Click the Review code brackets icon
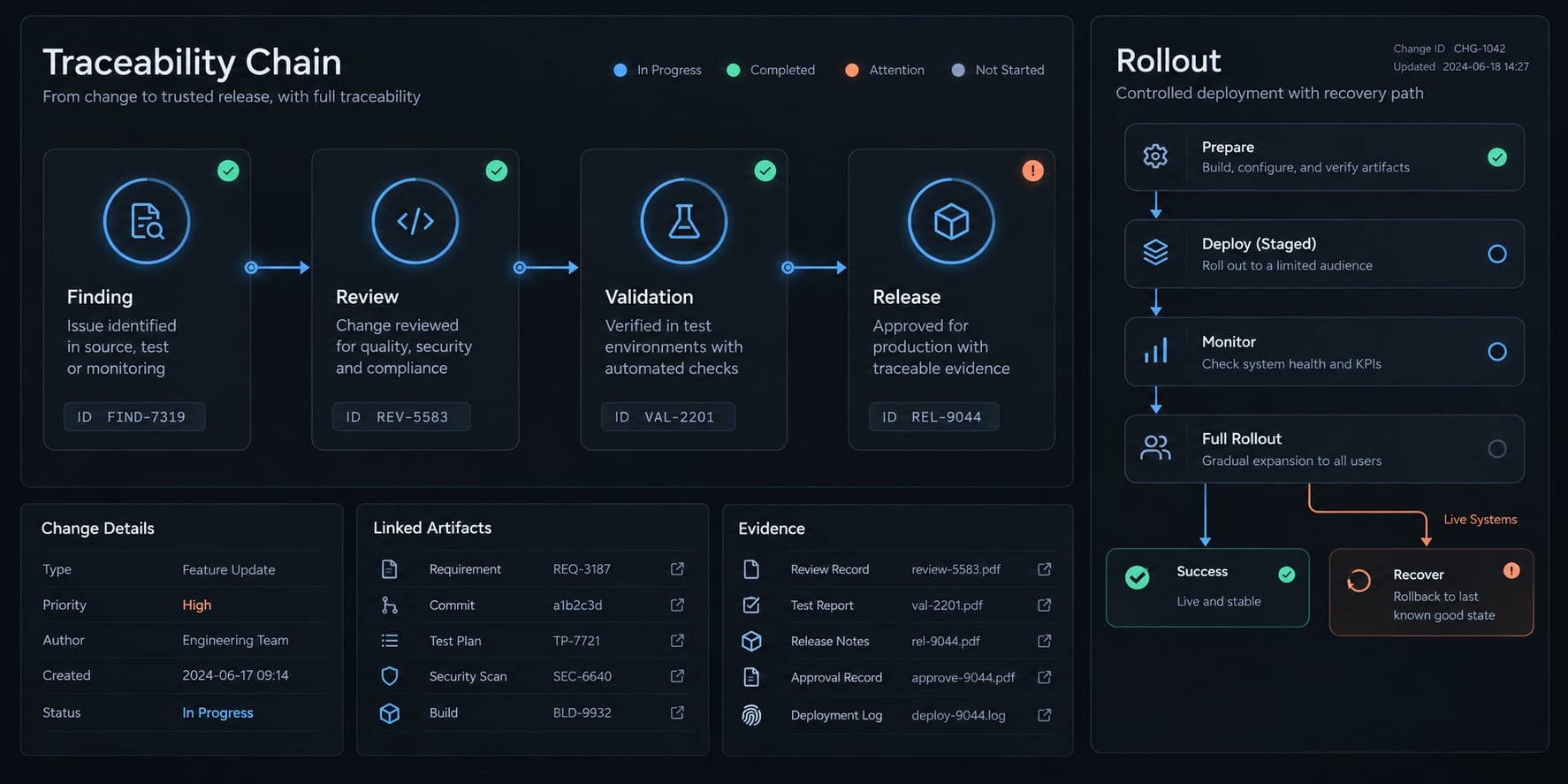 click(415, 221)
